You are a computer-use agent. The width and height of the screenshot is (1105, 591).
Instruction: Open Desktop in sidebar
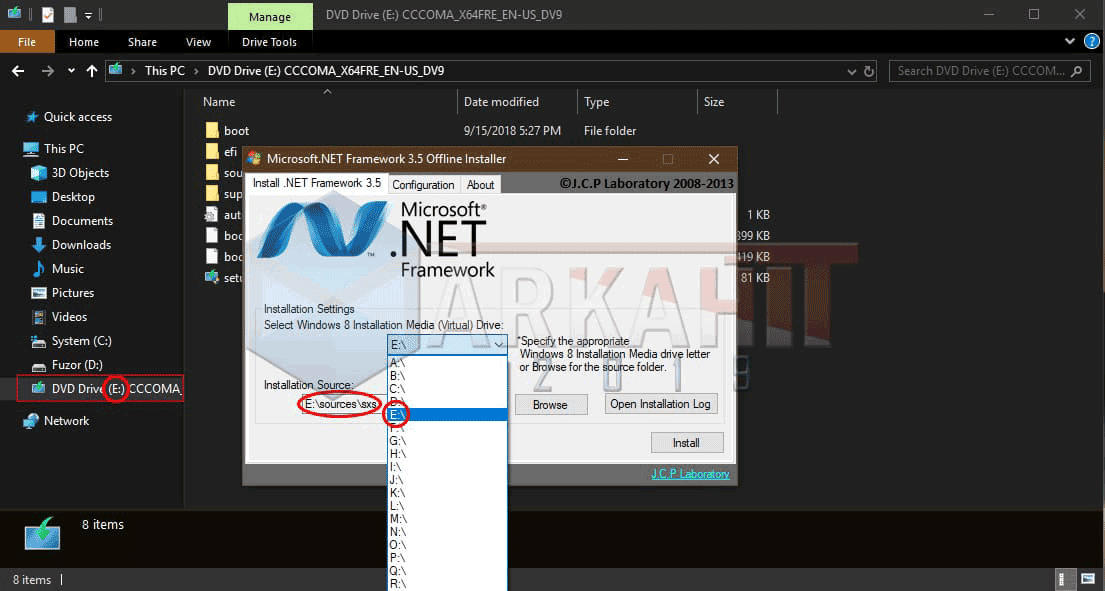[73, 197]
